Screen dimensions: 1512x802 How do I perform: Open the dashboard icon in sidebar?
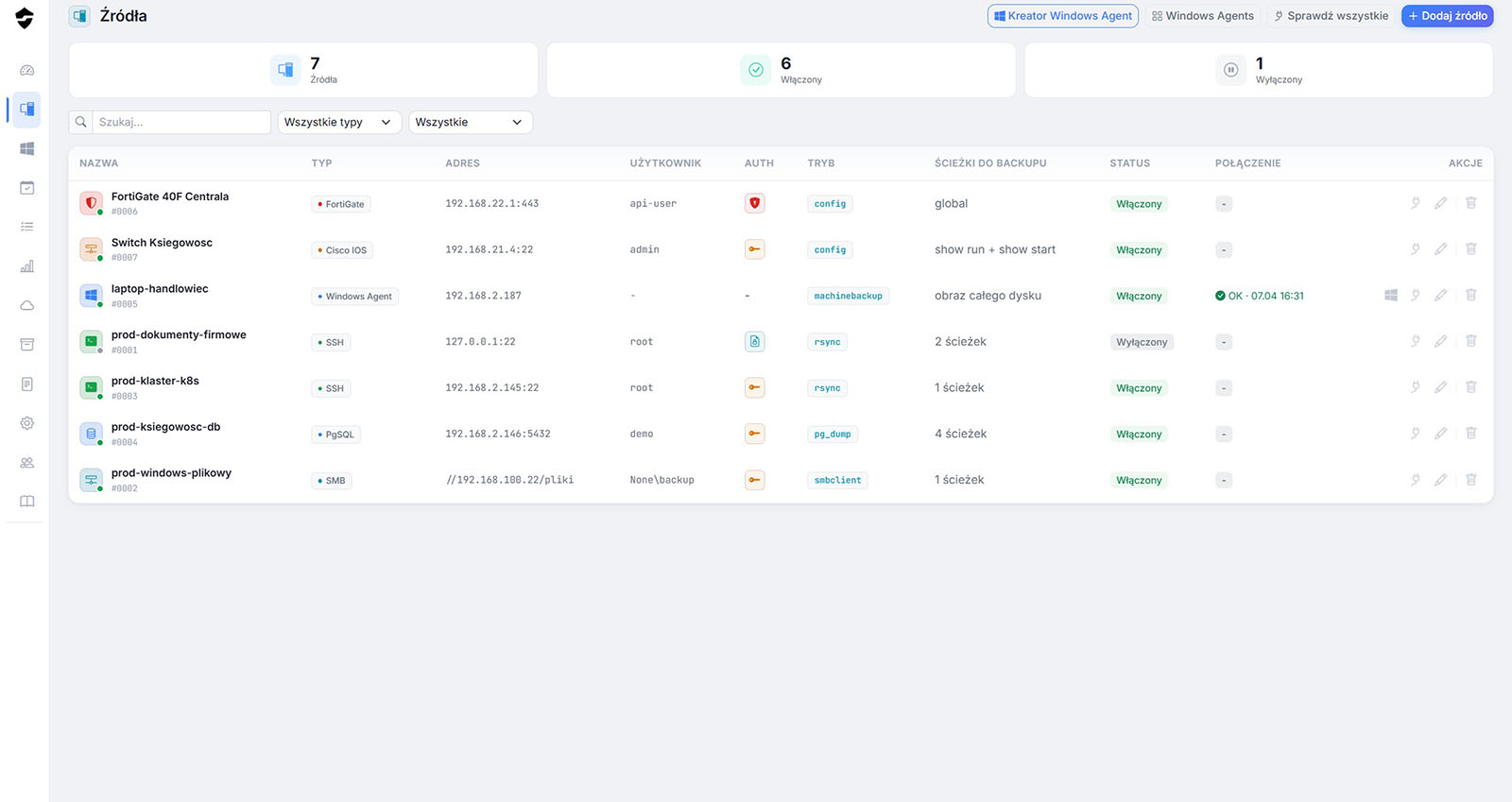point(26,70)
